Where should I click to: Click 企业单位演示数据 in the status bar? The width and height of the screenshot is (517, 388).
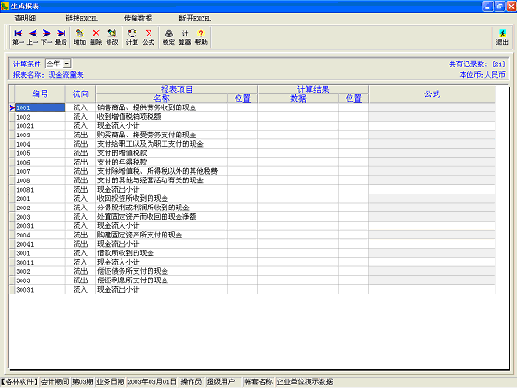pos(305,382)
